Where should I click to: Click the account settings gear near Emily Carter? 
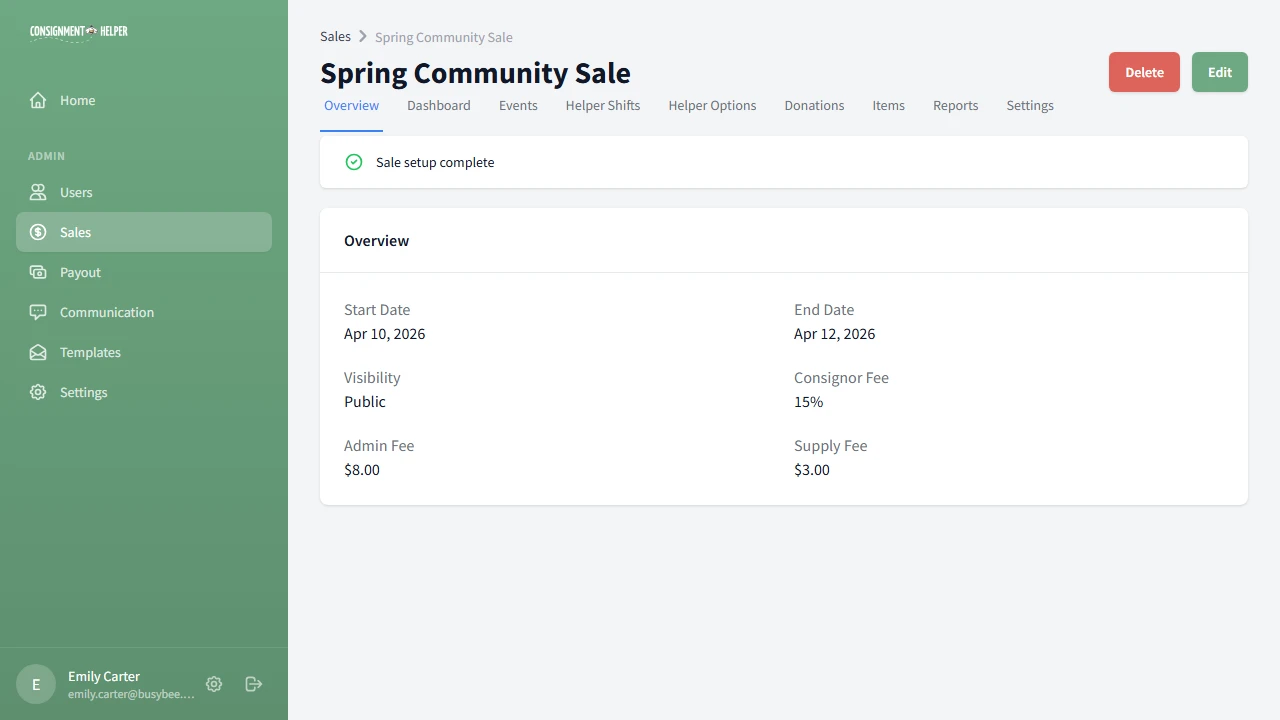213,684
